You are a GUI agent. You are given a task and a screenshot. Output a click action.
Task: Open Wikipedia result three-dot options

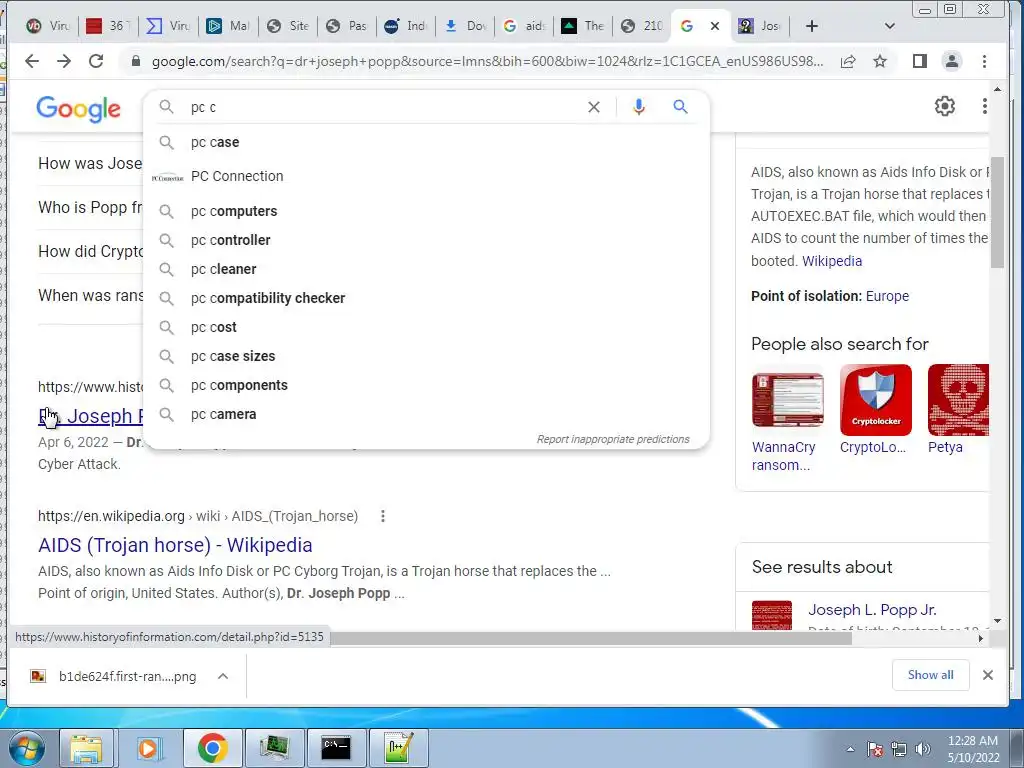click(x=383, y=517)
